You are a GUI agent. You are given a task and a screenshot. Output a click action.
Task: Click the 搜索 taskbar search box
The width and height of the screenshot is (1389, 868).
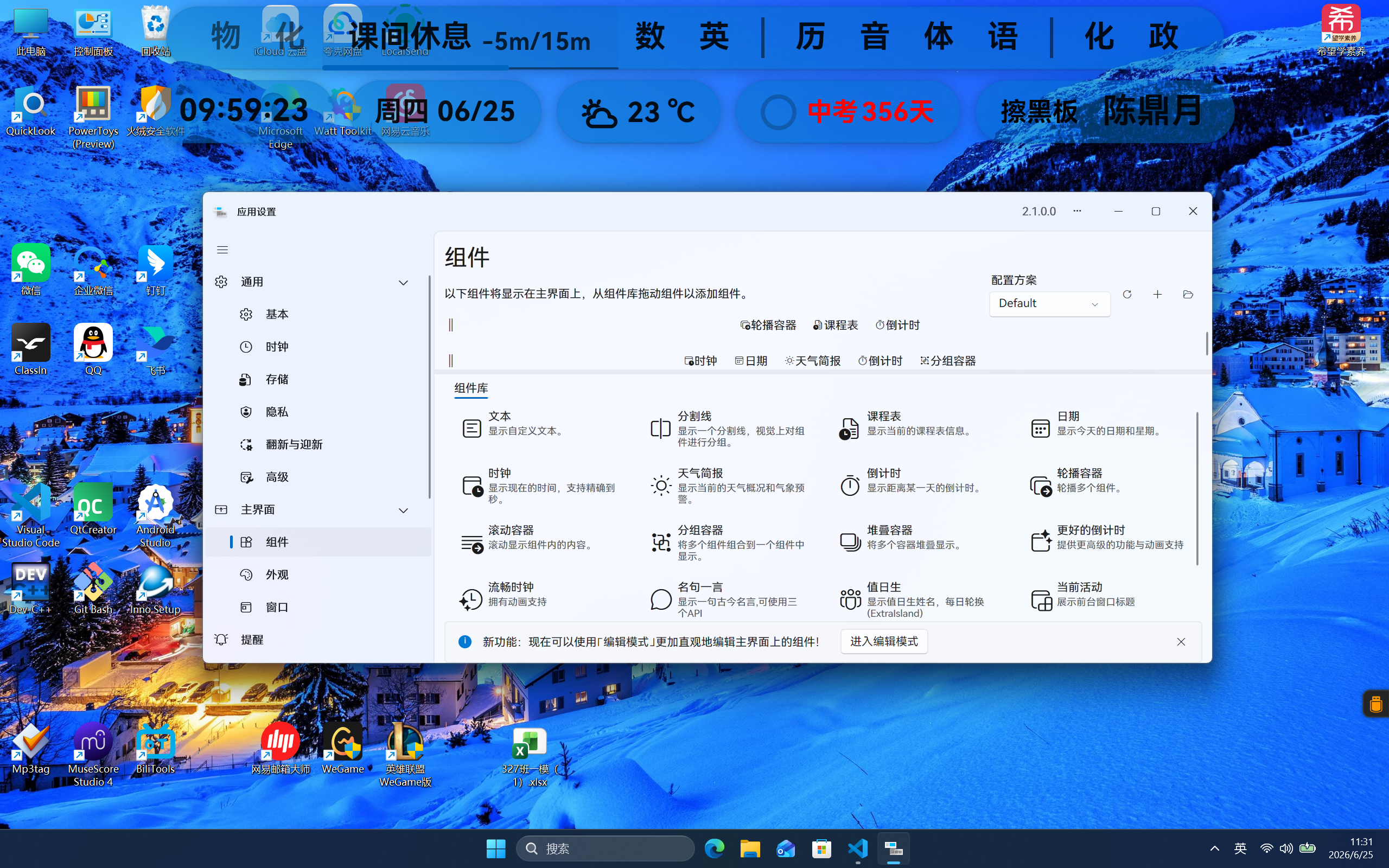[605, 848]
